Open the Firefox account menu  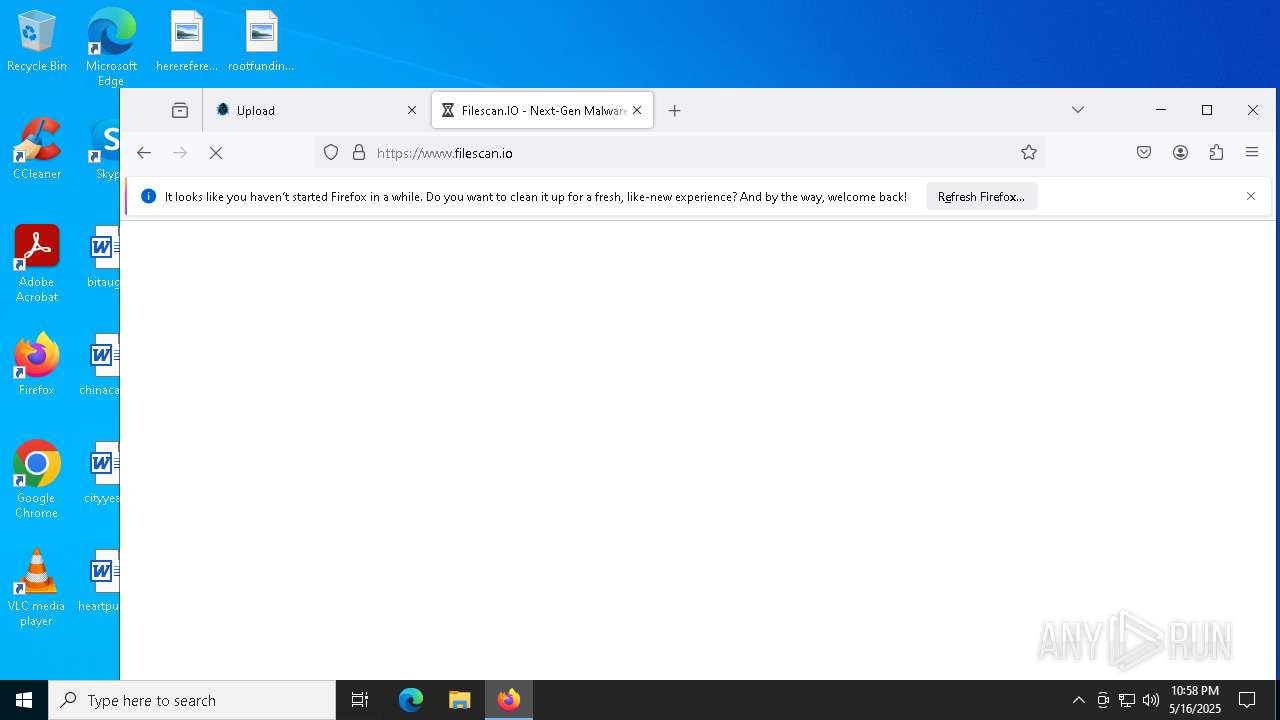point(1181,152)
